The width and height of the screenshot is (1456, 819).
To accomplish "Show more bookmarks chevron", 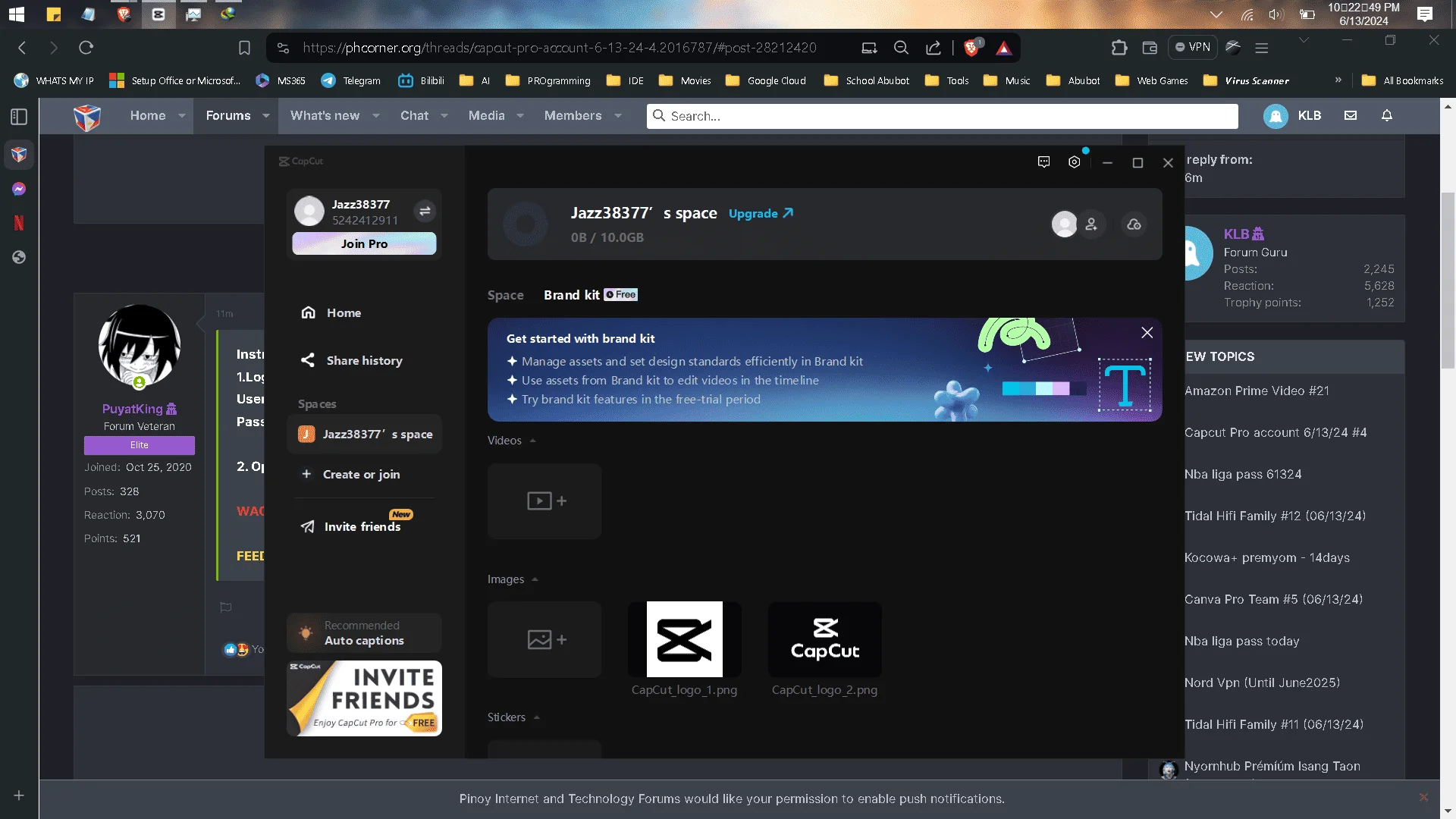I will 1338,80.
